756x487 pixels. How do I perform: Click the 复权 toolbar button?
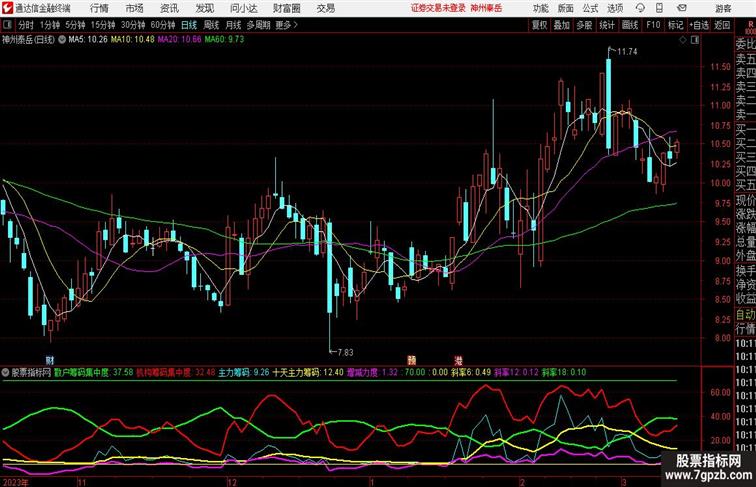point(540,25)
